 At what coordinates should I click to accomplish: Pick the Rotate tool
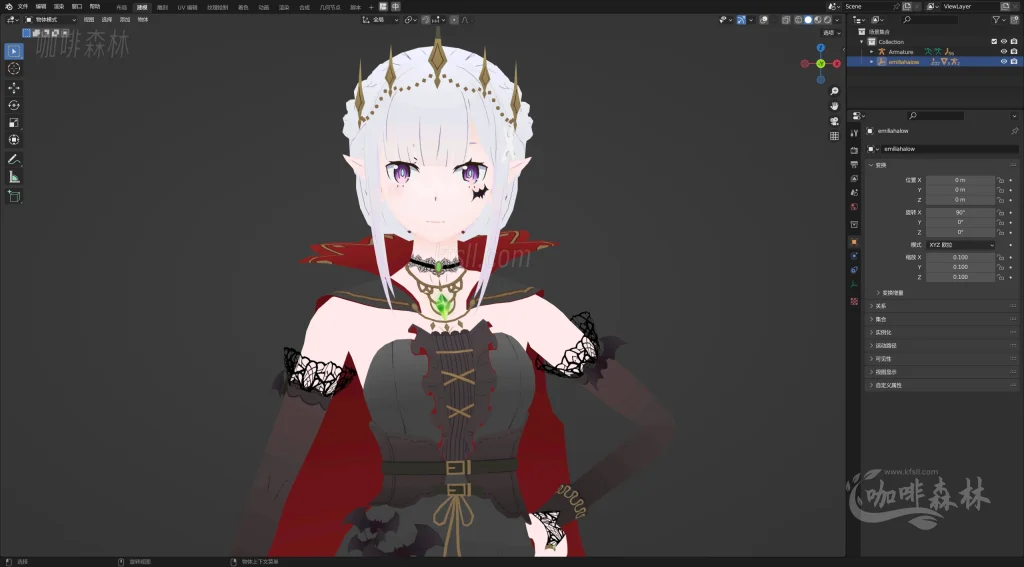14,105
